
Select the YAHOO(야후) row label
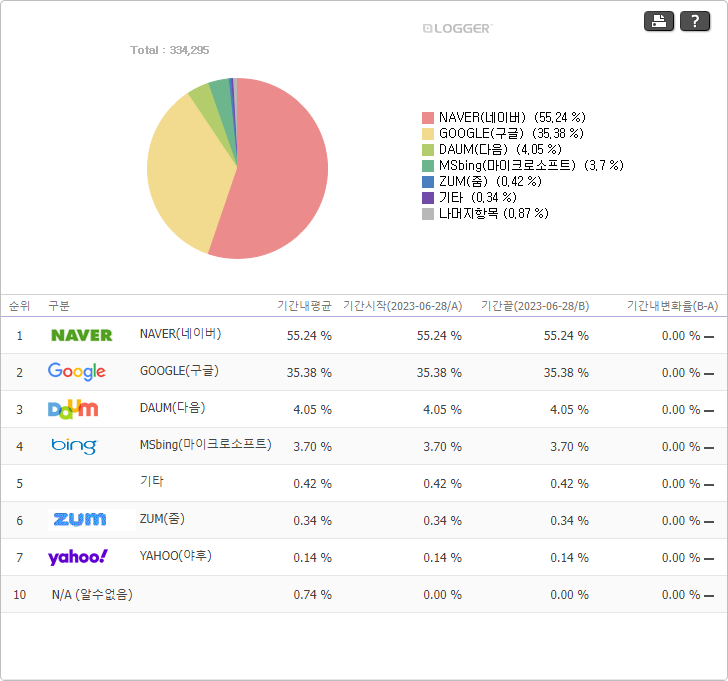pyautogui.click(x=176, y=556)
